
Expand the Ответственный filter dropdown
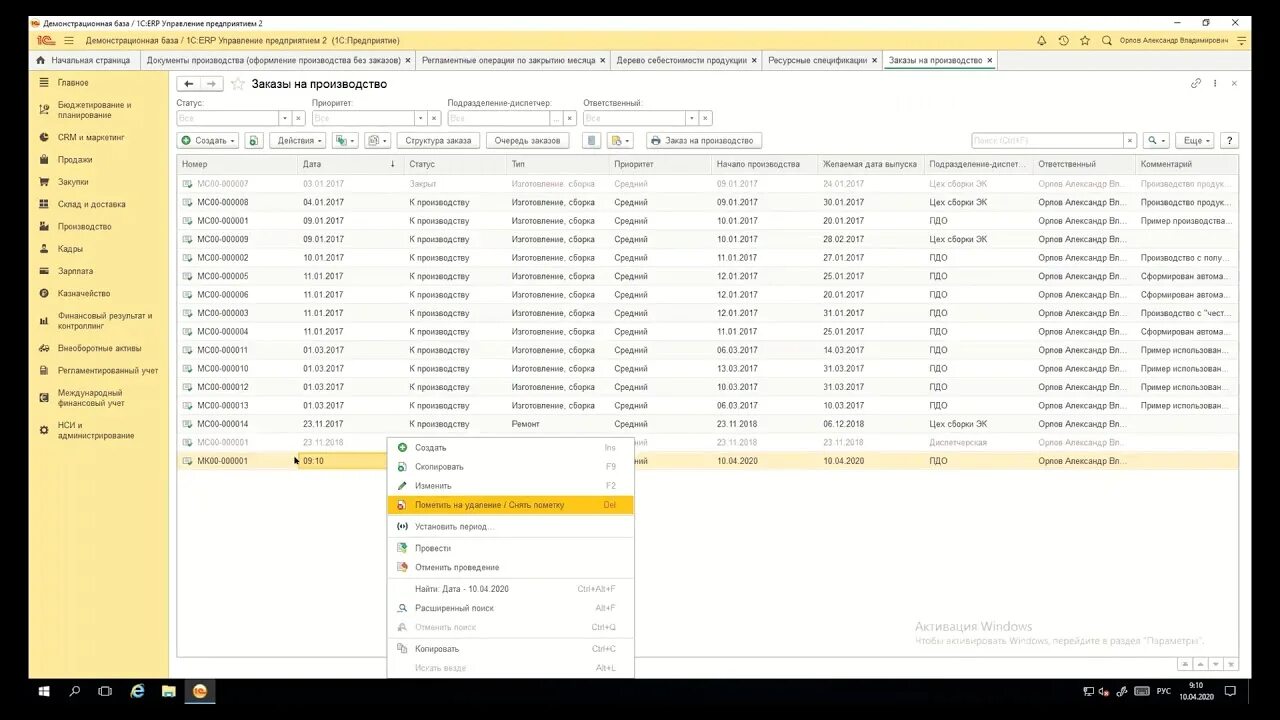(692, 118)
